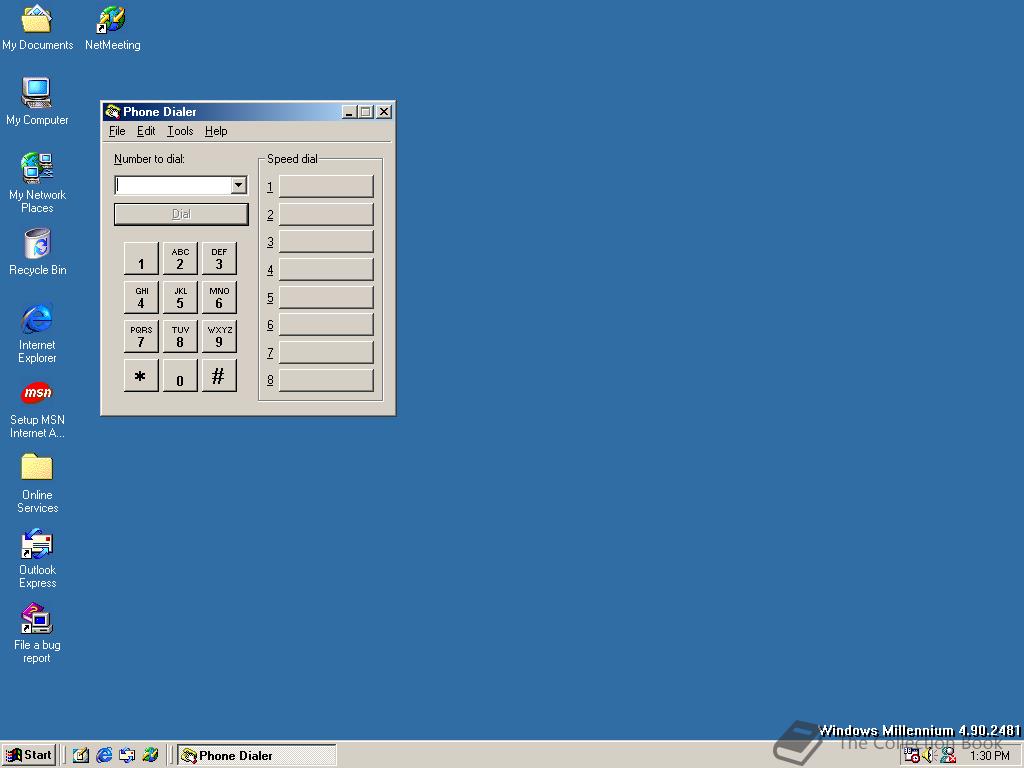Screen dimensions: 1024x768
Task: Click speed dial button 6
Action: (326, 325)
